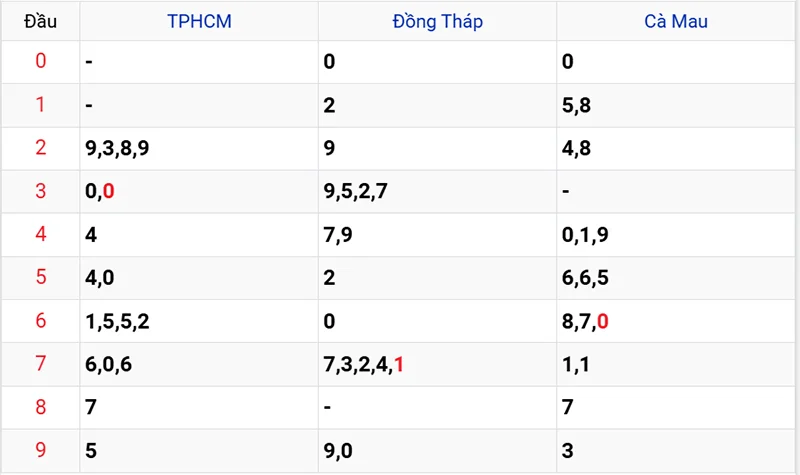
Task: Click Cà Mau cell showing 5,8
Action: (x=576, y=105)
